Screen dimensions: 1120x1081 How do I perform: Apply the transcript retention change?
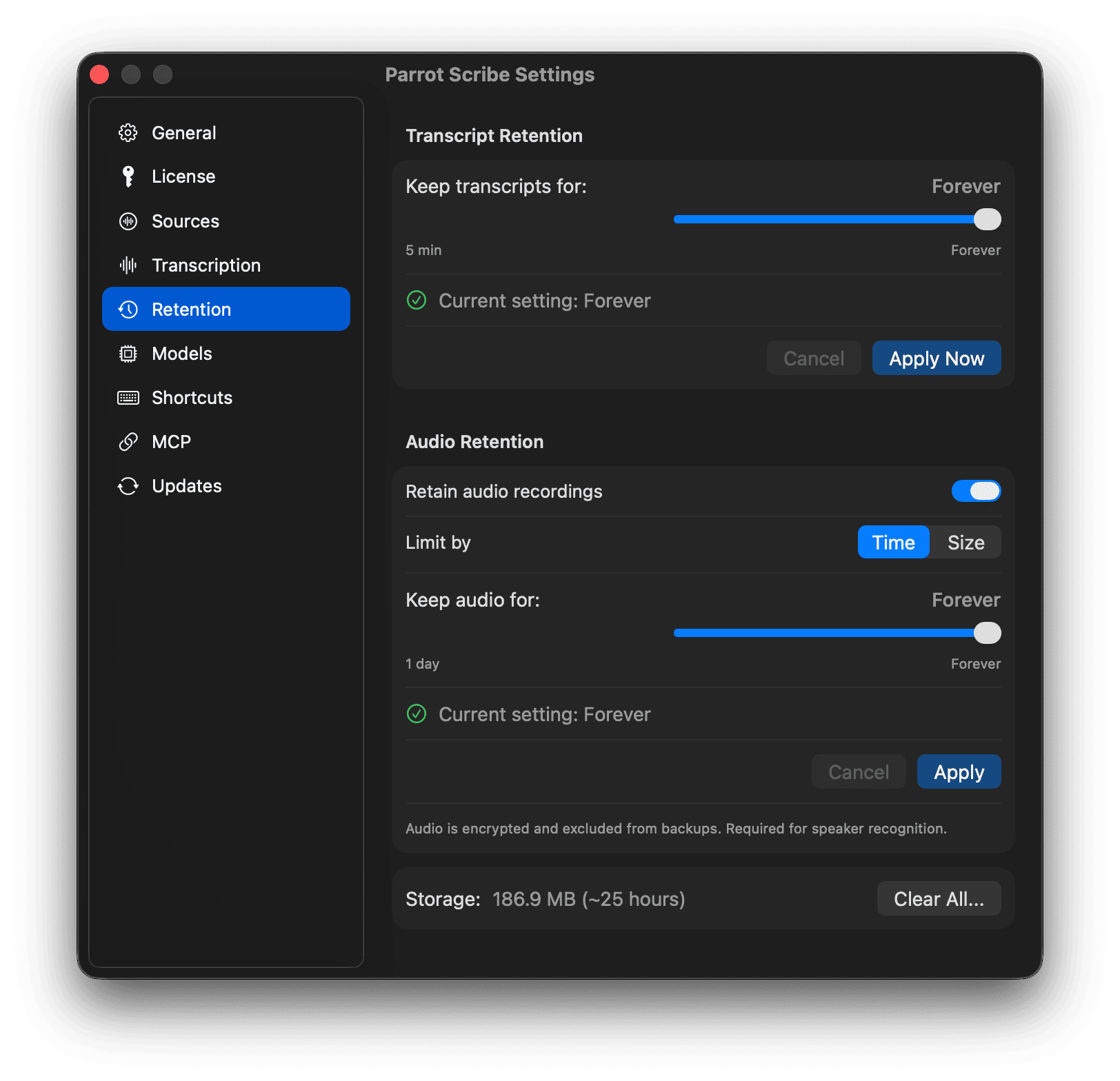(x=936, y=358)
